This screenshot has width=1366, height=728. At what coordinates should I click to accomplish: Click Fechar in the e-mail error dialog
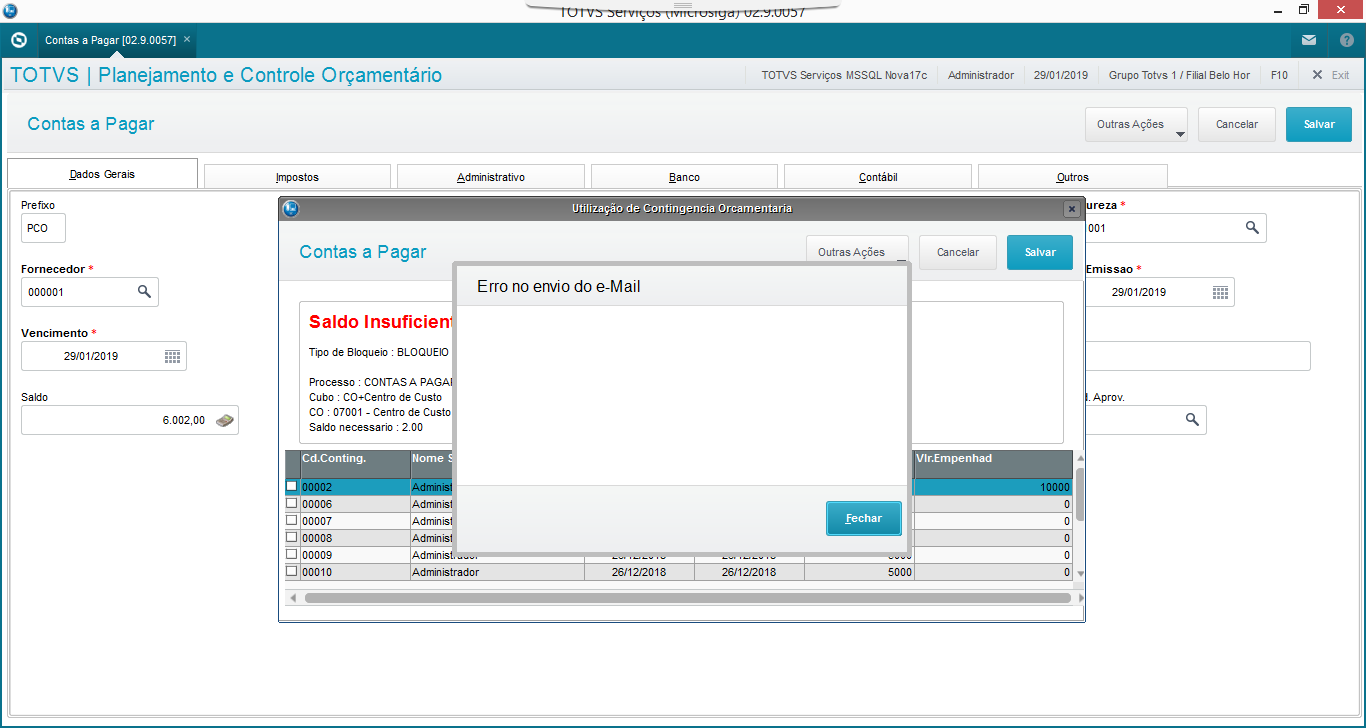(864, 518)
